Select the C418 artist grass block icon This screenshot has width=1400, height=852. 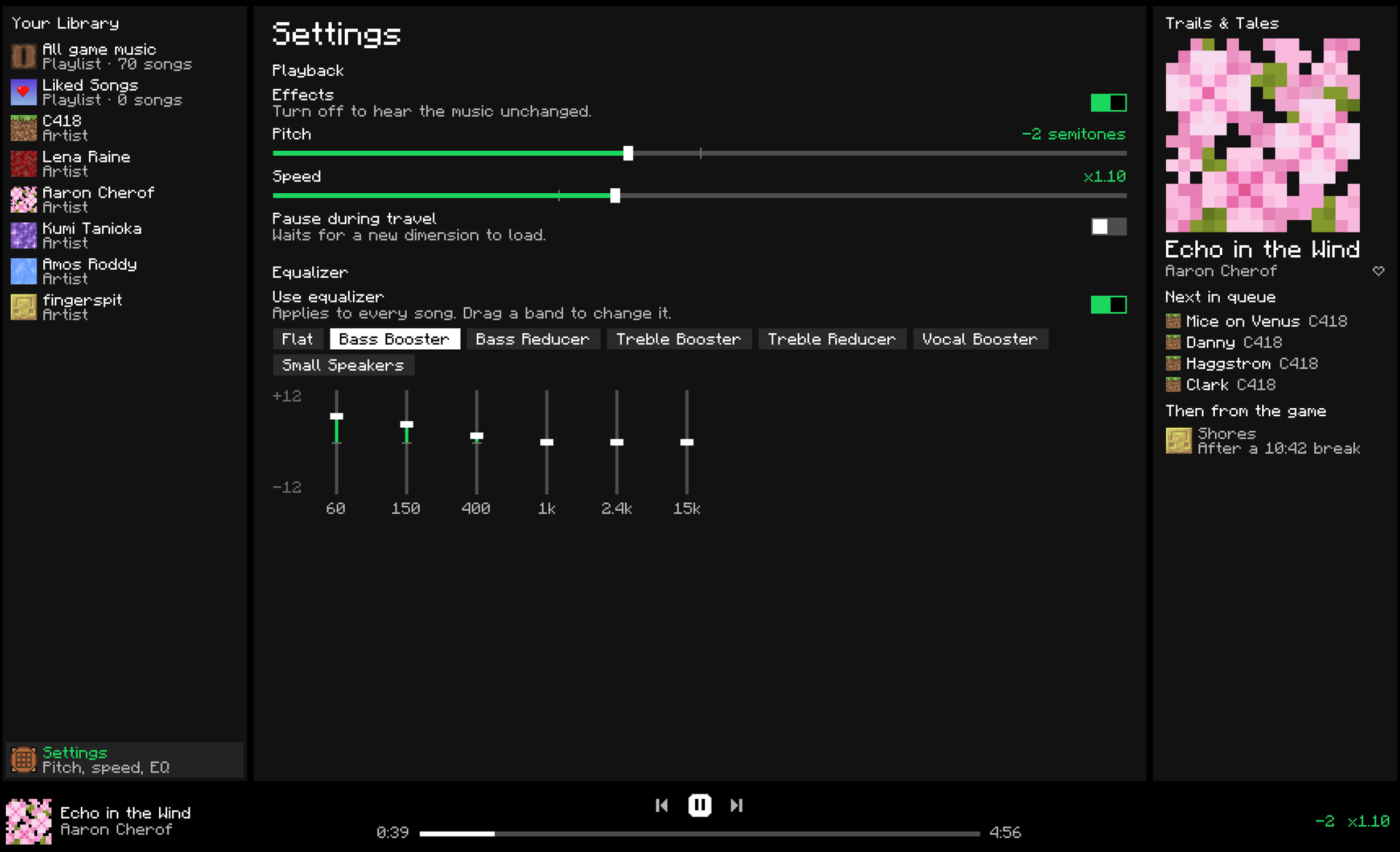coord(23,128)
